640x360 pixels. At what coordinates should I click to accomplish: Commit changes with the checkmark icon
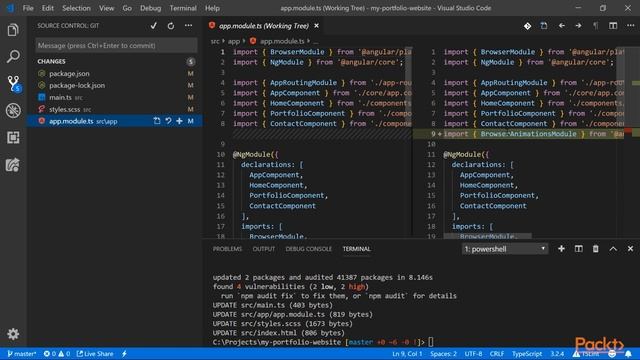[x=153, y=26]
